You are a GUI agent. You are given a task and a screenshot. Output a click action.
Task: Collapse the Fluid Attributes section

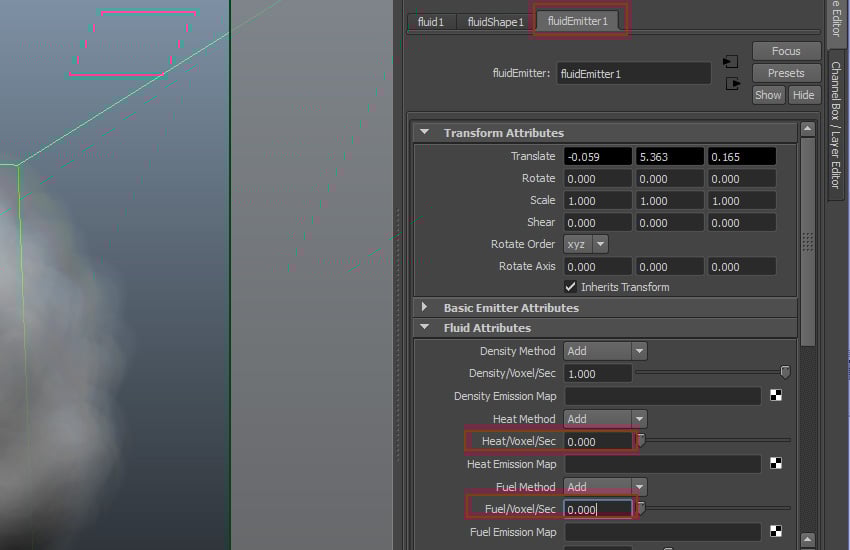[424, 327]
